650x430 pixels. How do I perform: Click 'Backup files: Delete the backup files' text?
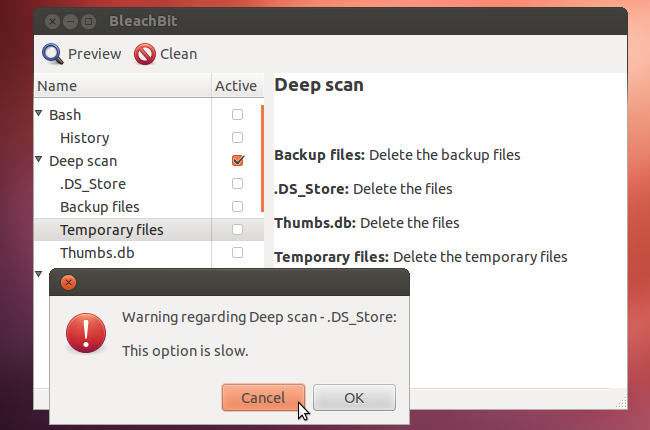coord(397,155)
